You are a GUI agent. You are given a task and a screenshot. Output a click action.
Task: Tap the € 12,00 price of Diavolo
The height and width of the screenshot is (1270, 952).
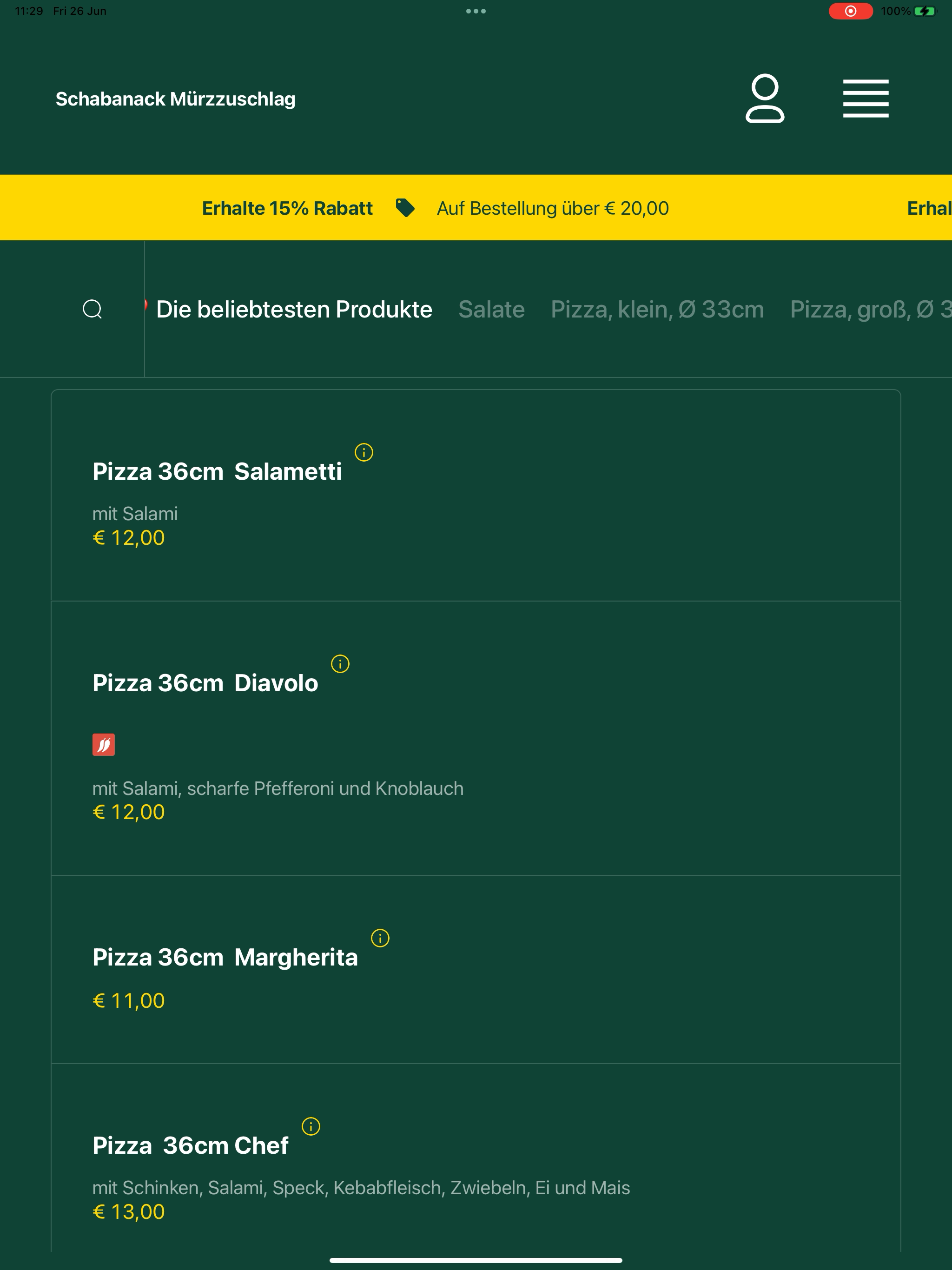click(129, 813)
